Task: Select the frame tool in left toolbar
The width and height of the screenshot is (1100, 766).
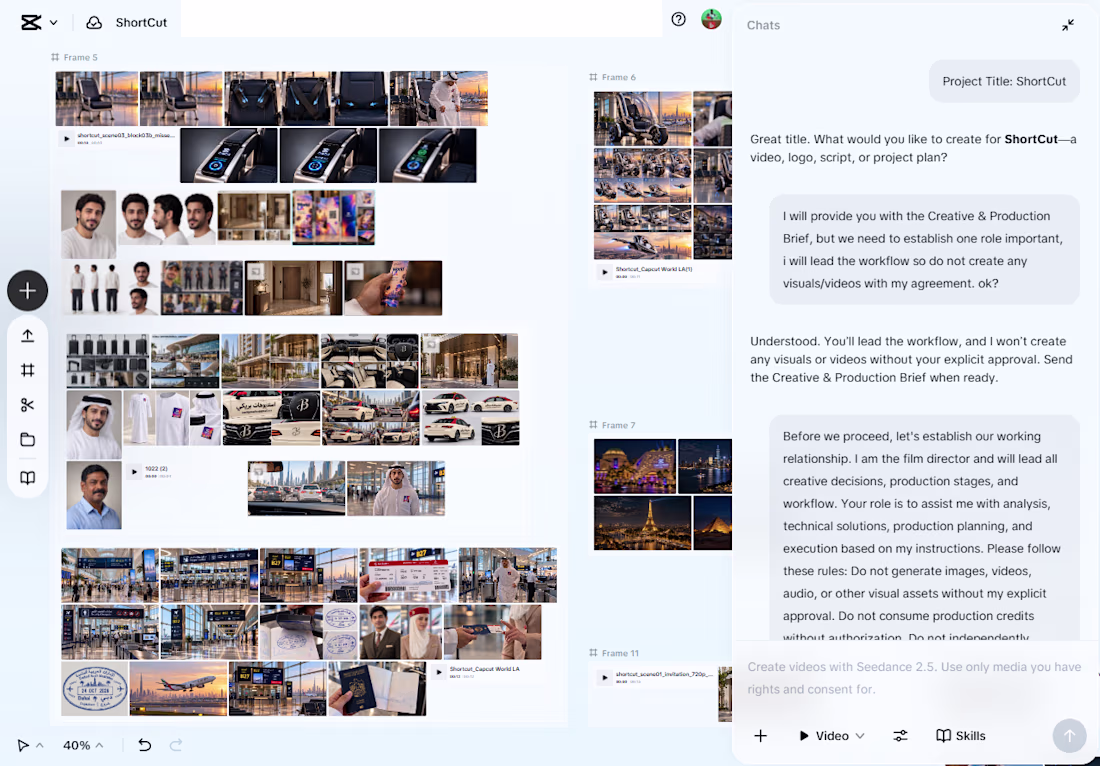Action: point(27,370)
